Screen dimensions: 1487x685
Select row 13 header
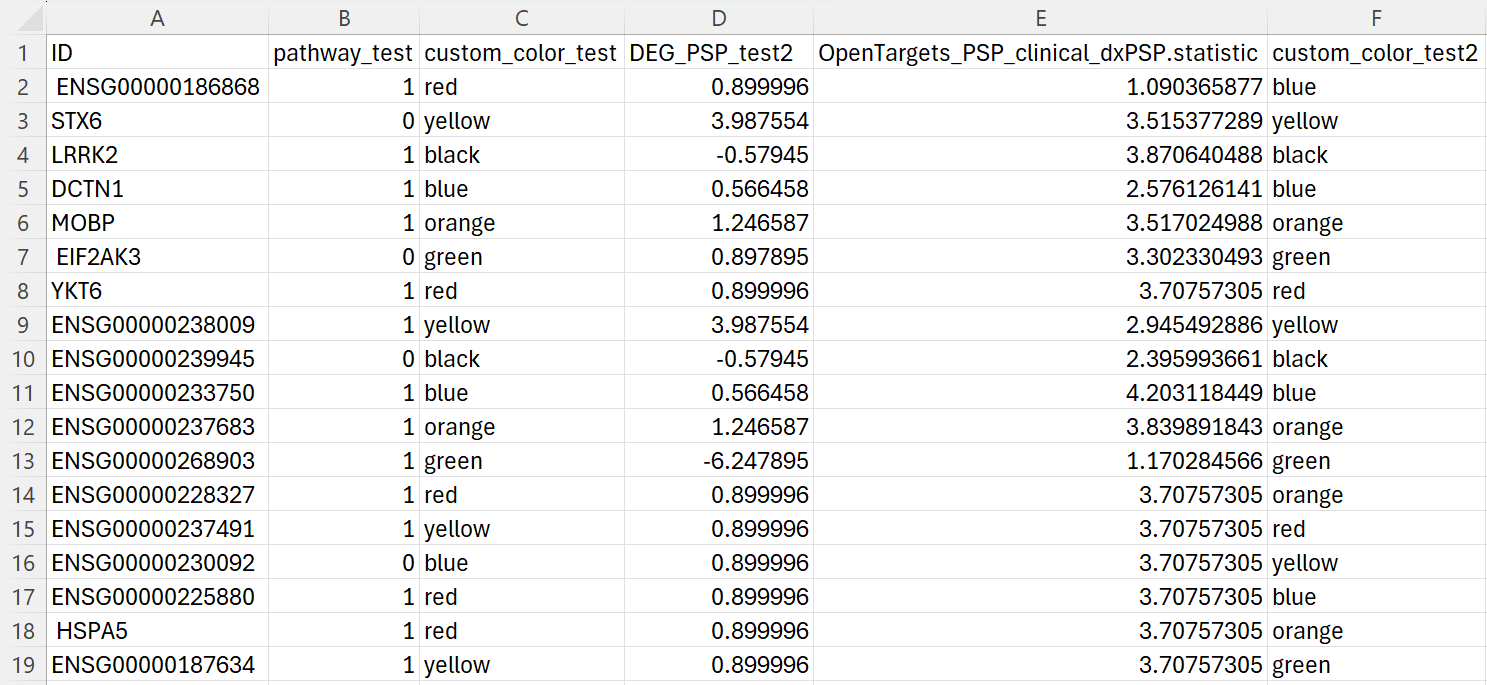[24, 460]
